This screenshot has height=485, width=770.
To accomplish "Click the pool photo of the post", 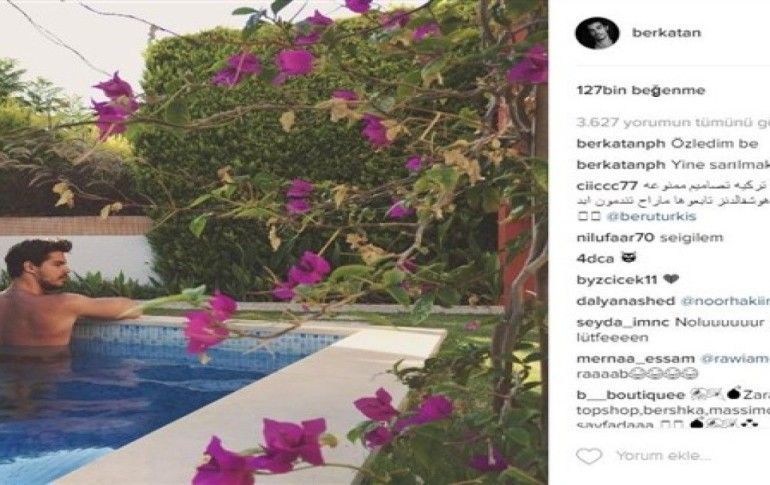I will pyautogui.click(x=274, y=242).
